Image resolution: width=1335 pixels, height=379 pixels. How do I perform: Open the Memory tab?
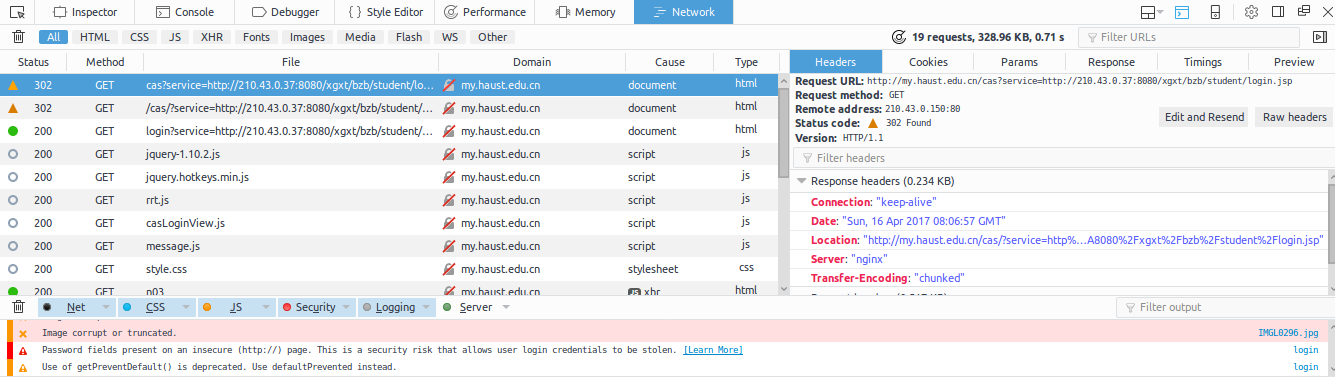[x=585, y=12]
